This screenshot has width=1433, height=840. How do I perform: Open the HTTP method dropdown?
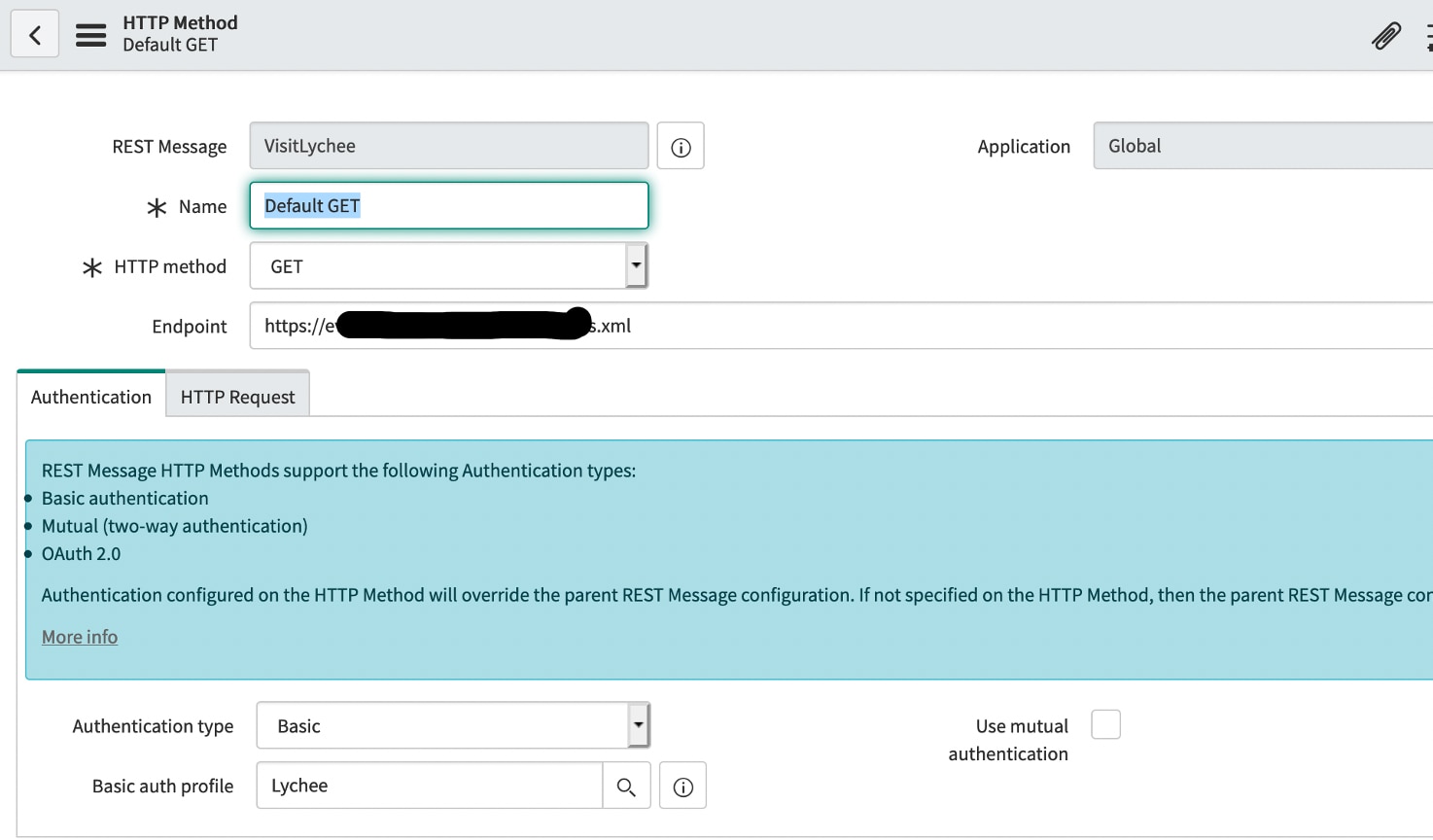448,266
